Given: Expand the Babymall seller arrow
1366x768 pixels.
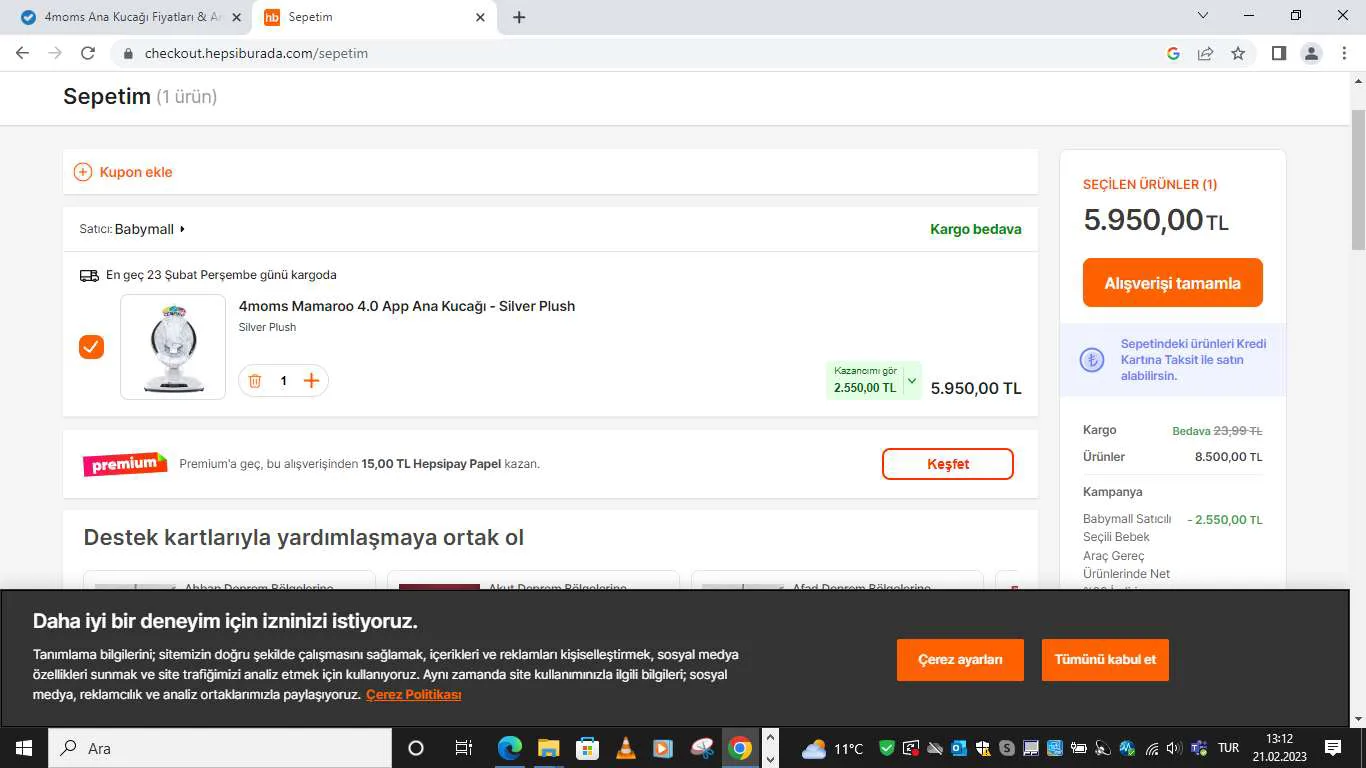Looking at the screenshot, I should (182, 229).
